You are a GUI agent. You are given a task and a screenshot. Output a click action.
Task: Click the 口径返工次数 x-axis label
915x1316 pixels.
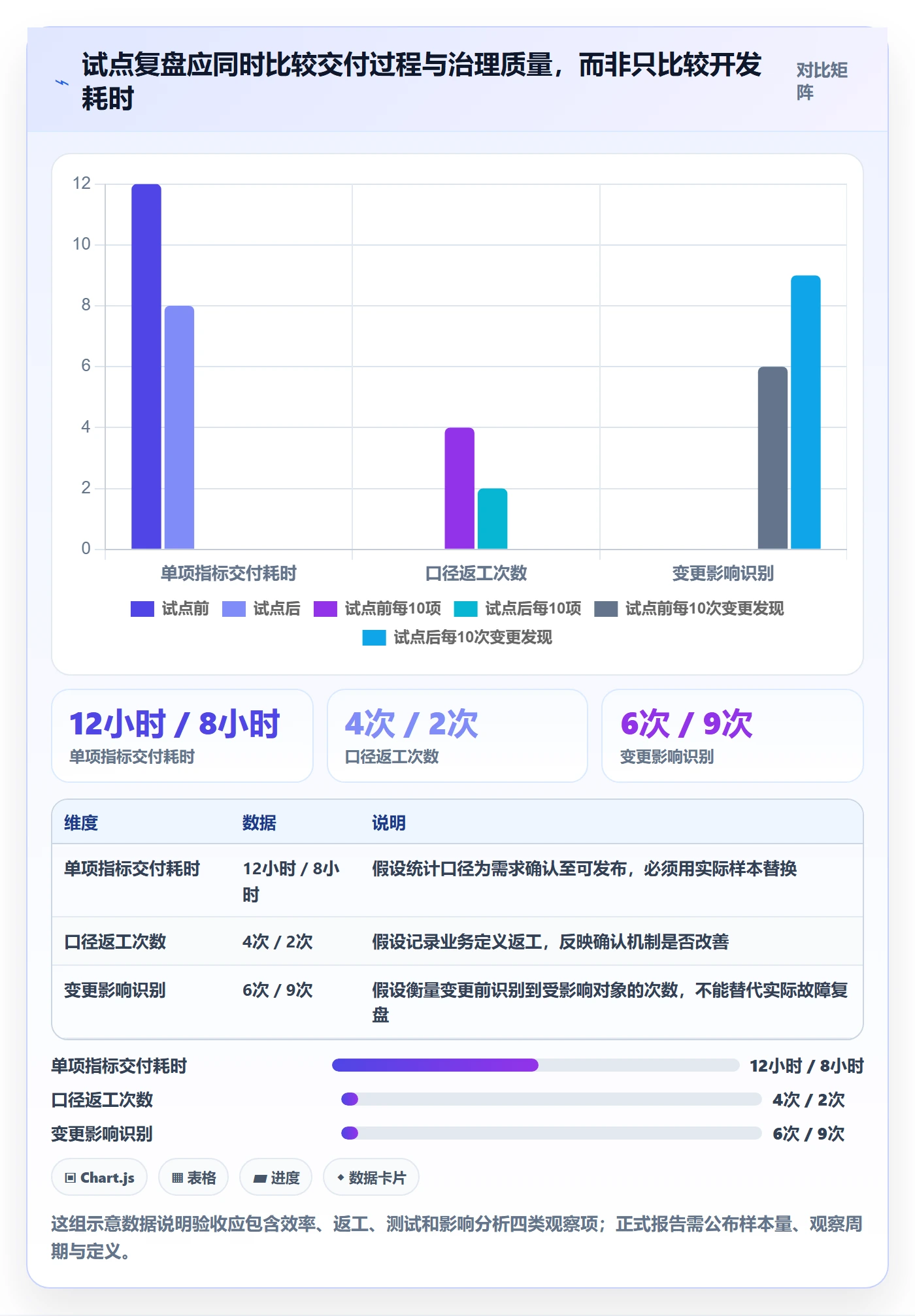476,574
